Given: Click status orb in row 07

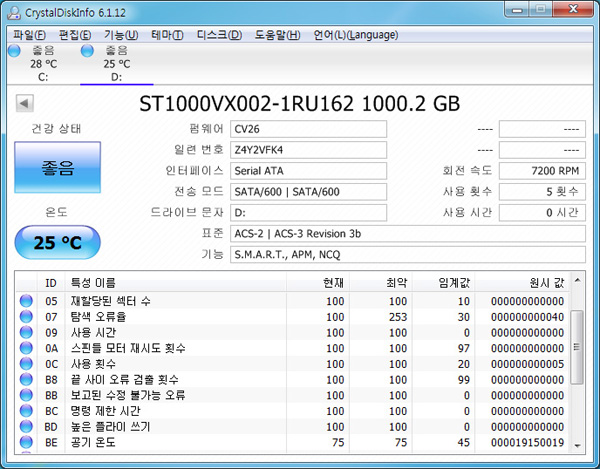Looking at the screenshot, I should click(26, 317).
